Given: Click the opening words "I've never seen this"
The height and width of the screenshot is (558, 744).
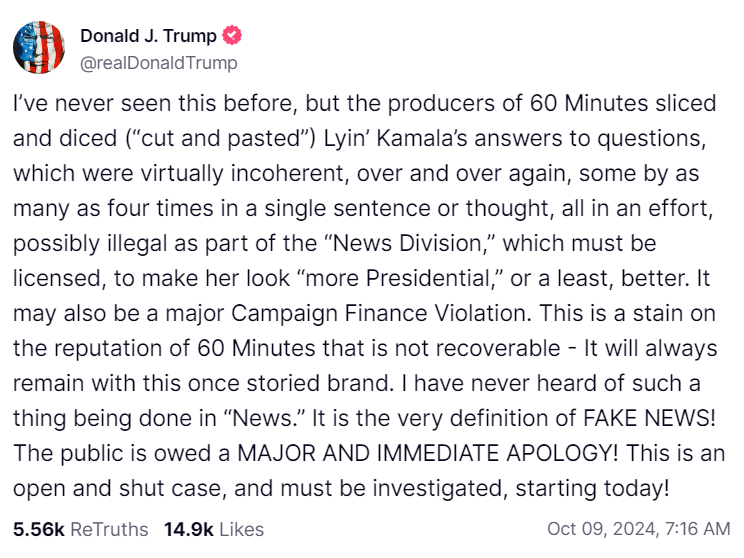Looking at the screenshot, I should (x=96, y=102).
